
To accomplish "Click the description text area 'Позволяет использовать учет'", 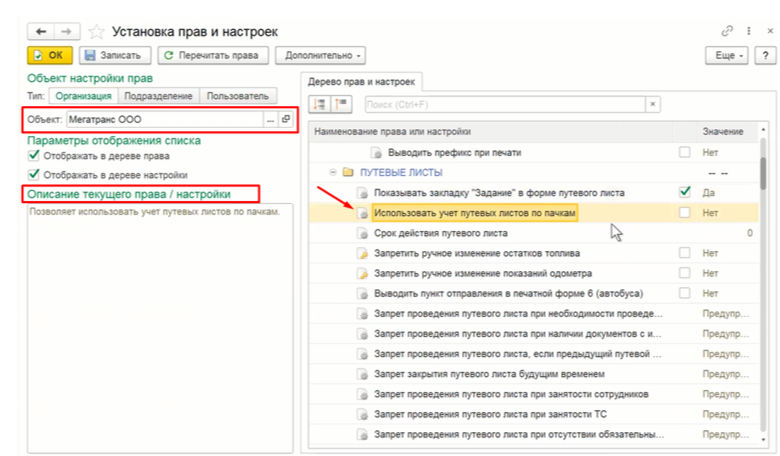I will pos(160,328).
